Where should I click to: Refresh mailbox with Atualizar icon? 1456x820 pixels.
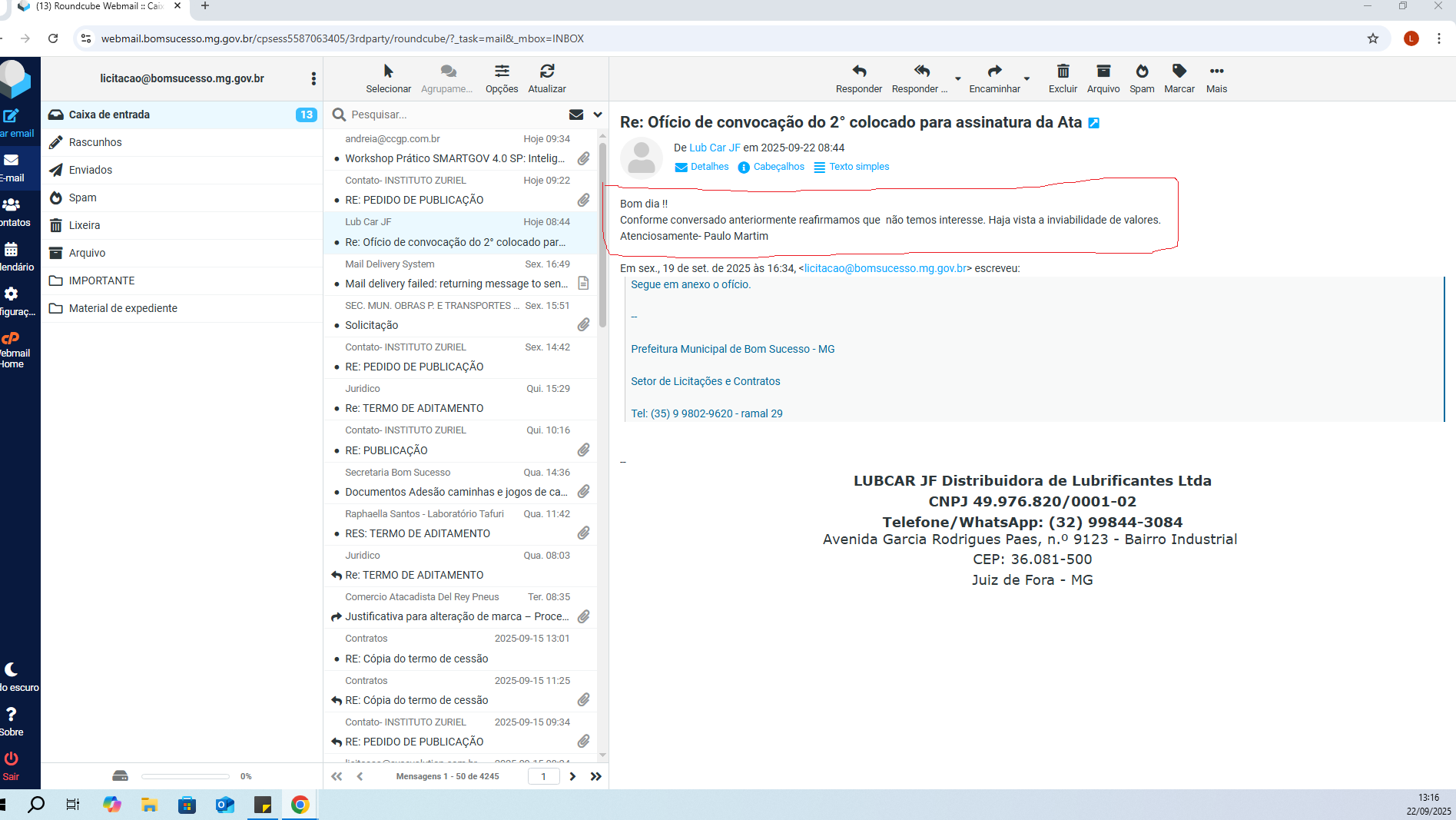click(547, 71)
